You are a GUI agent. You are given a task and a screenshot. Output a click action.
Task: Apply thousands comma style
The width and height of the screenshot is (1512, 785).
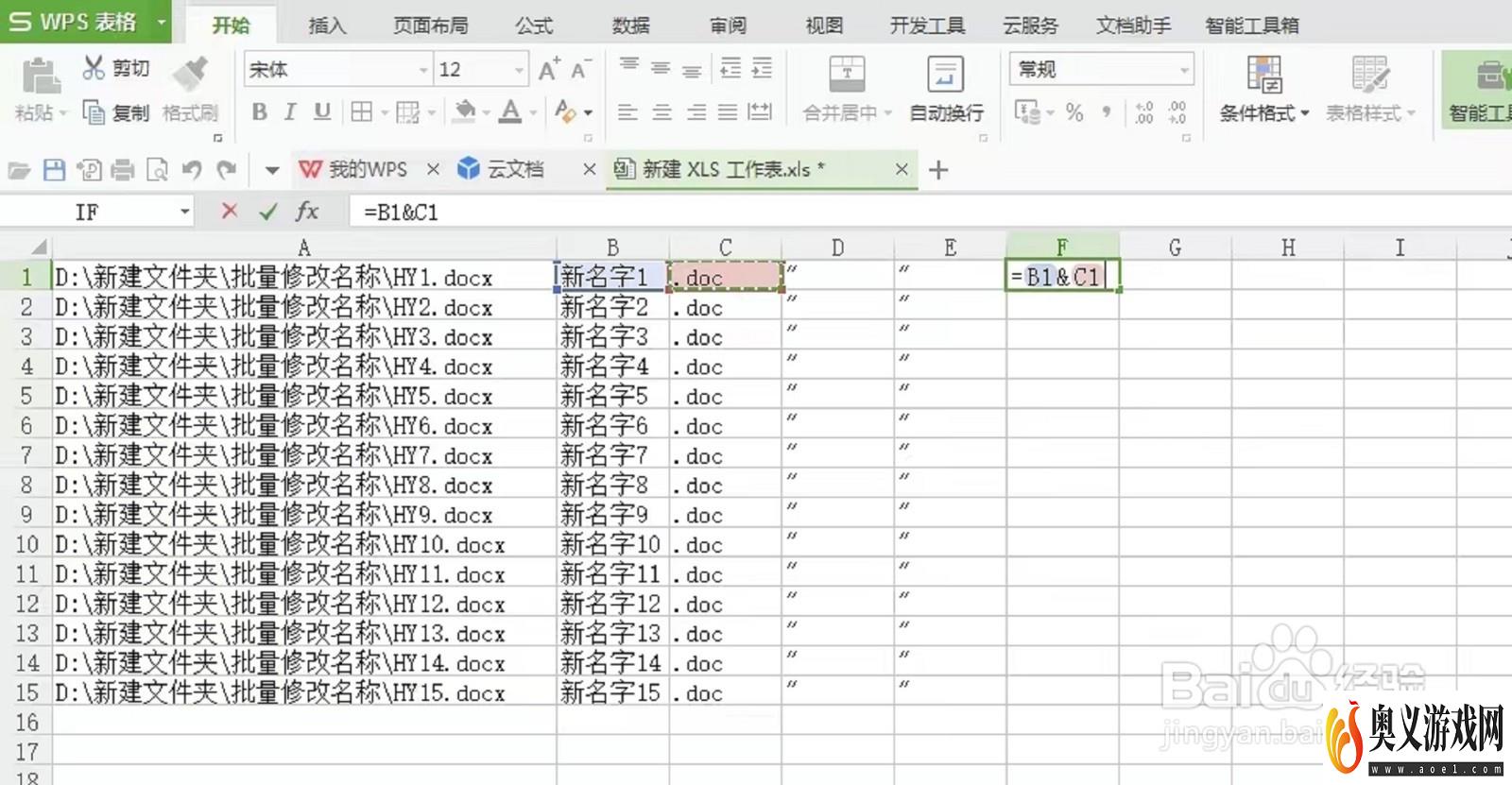point(1106,112)
